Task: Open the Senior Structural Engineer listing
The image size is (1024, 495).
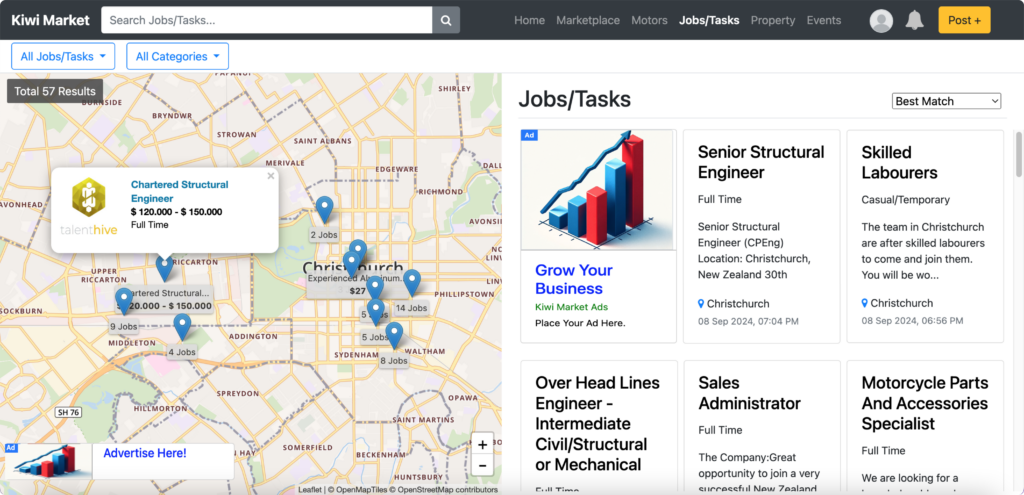Action: pyautogui.click(x=761, y=162)
